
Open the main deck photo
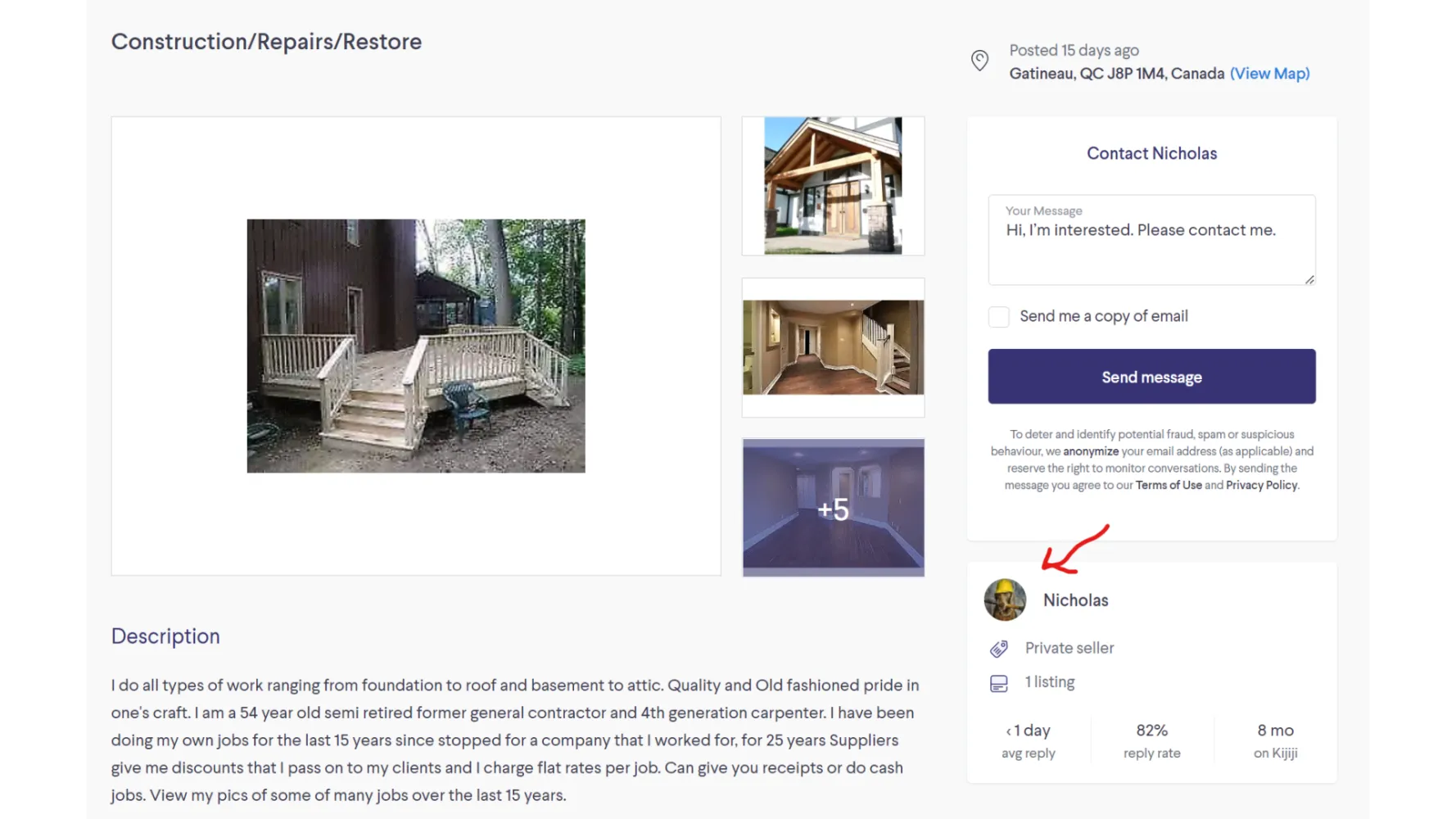[416, 346]
